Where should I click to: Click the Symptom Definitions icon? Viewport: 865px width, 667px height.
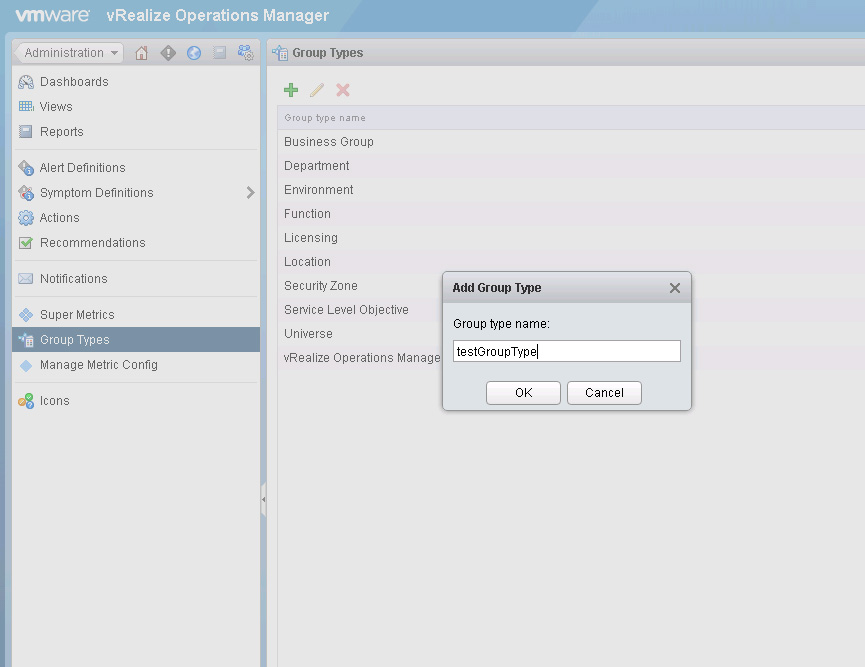(x=26, y=193)
